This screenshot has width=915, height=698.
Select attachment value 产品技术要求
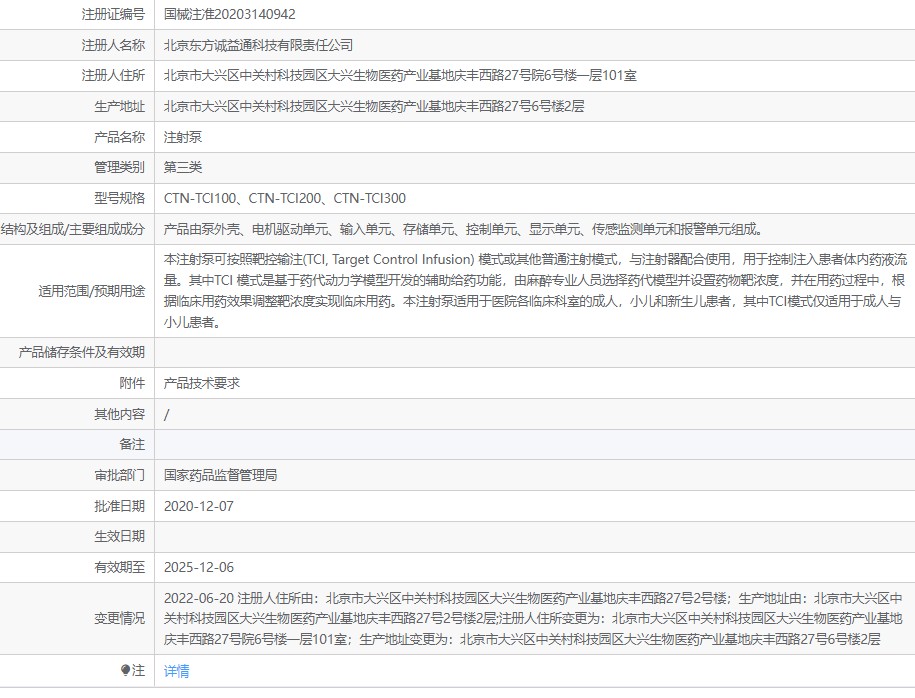pyautogui.click(x=201, y=383)
